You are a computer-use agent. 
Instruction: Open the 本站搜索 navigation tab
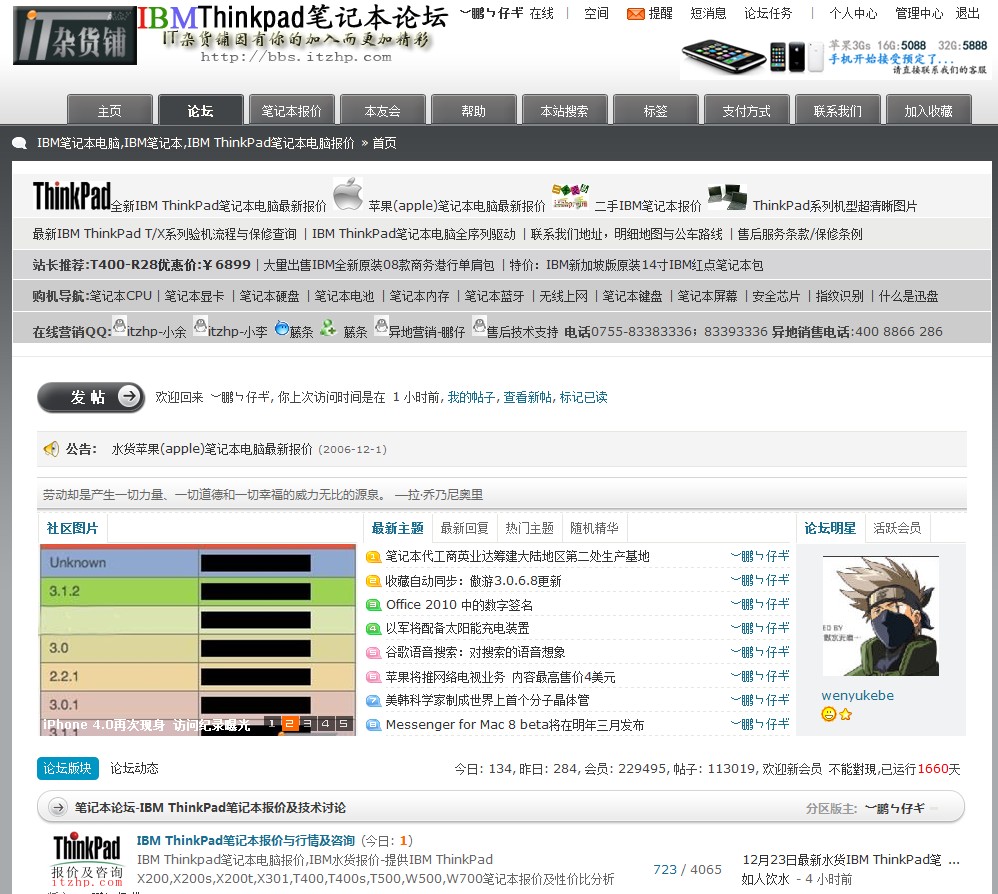tap(565, 110)
